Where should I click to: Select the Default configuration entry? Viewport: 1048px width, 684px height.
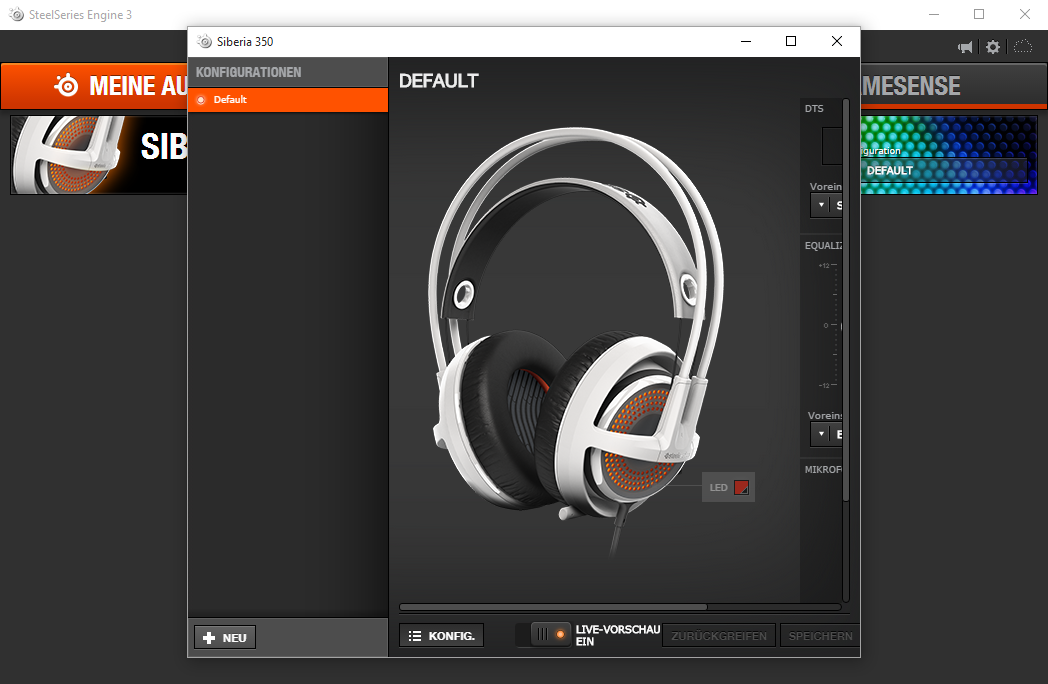point(288,100)
